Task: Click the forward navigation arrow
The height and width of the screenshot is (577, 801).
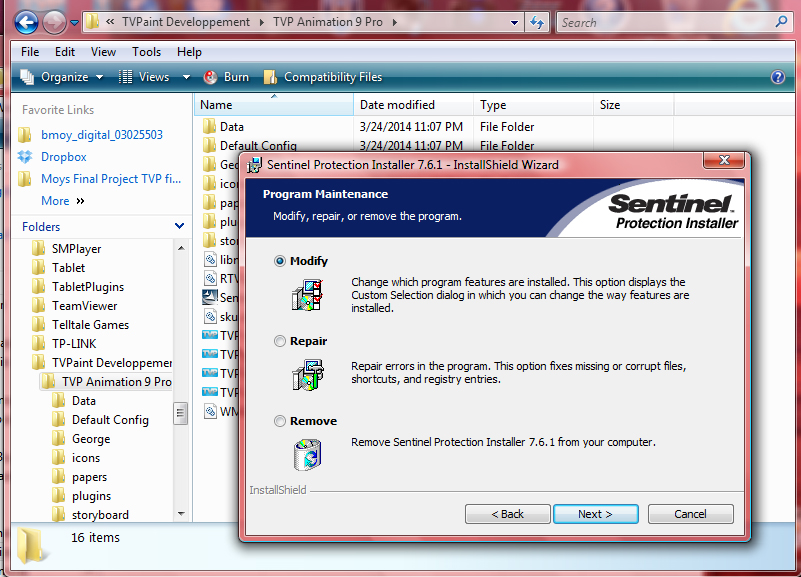Action: 54,22
